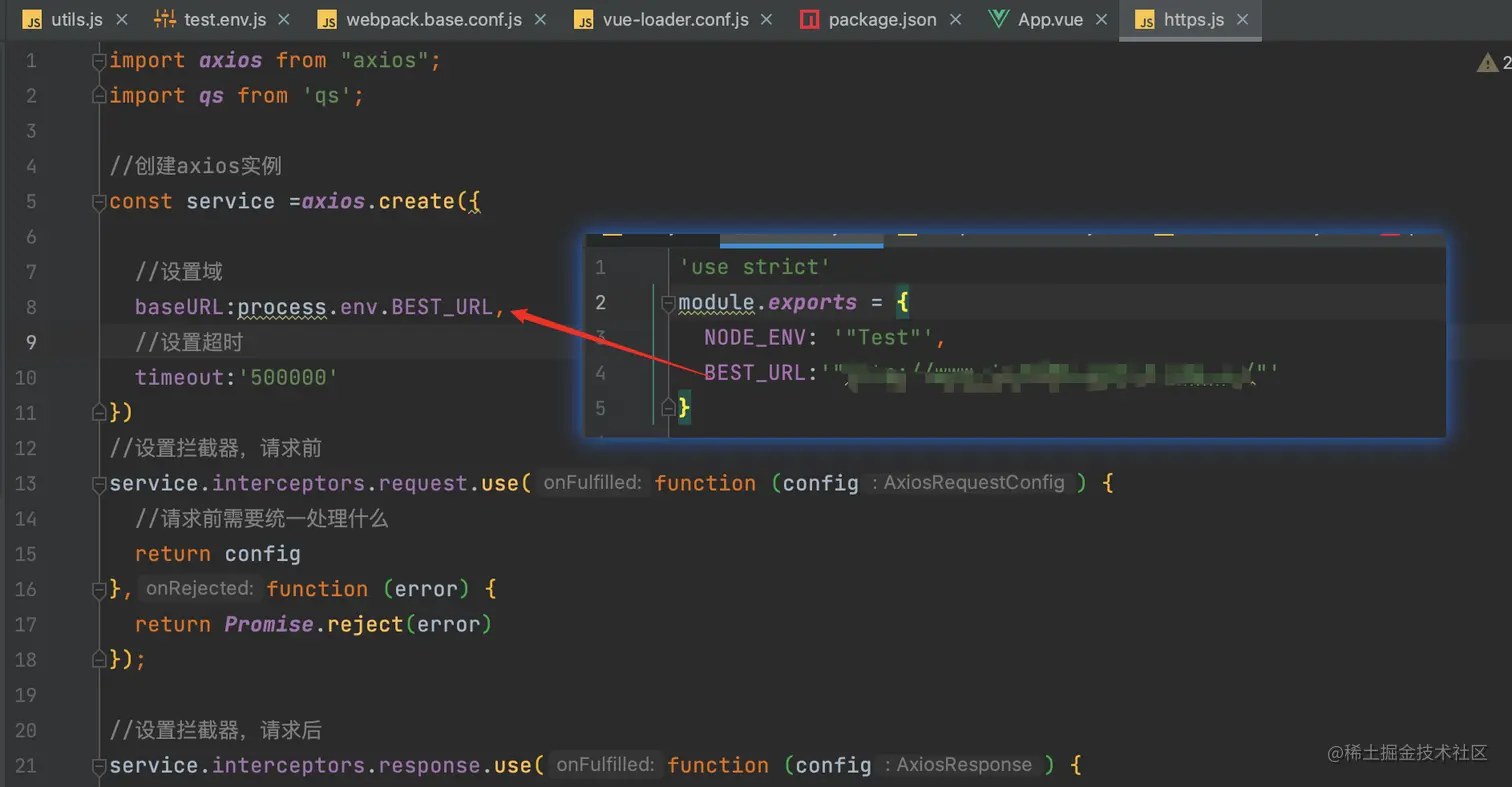Close the vue-loader.conf.js tab
1512x787 pixels.
[768, 19]
